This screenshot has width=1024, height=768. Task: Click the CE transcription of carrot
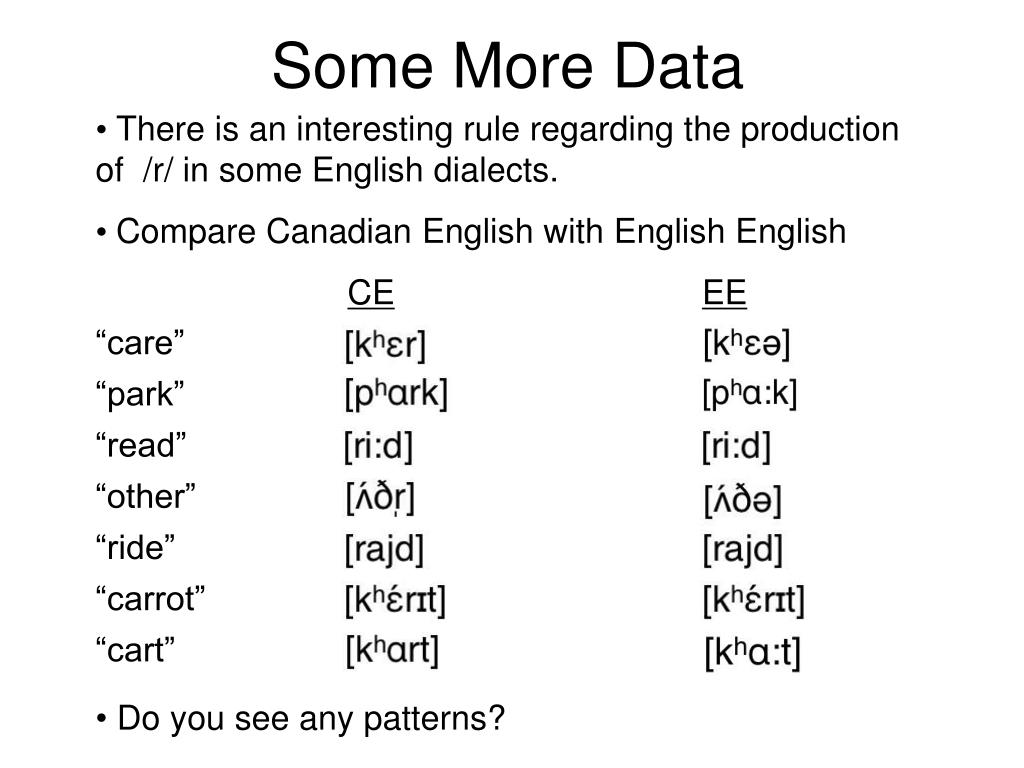tap(395, 600)
